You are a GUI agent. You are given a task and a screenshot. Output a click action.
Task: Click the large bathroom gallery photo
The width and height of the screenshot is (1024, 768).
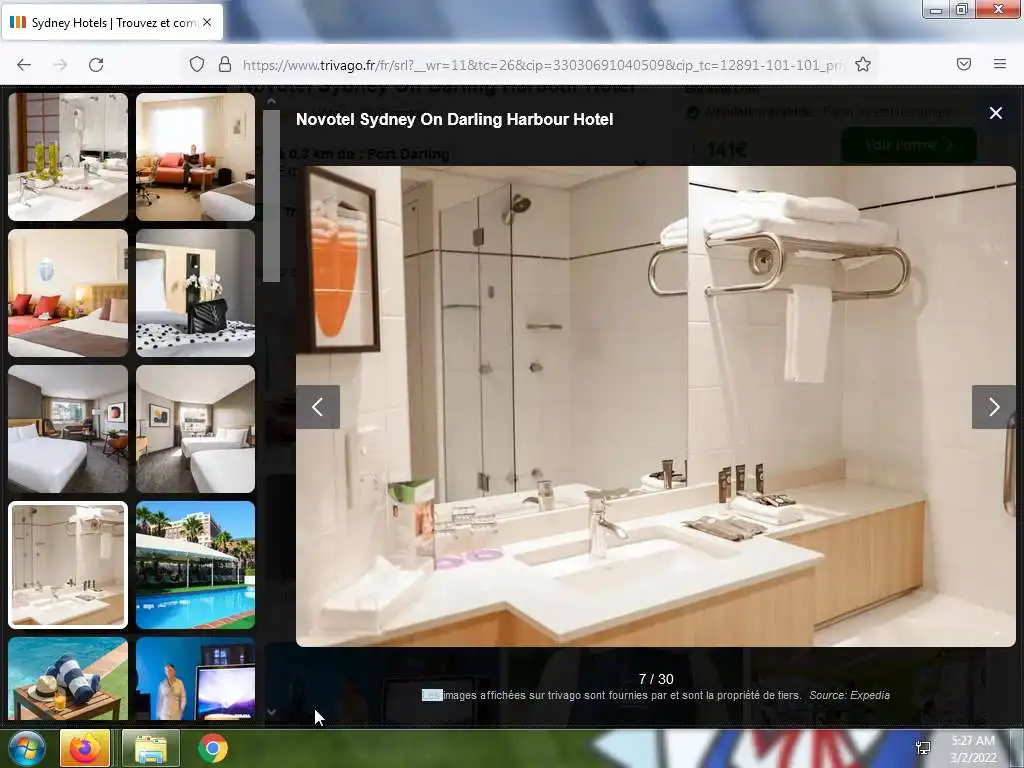click(656, 406)
